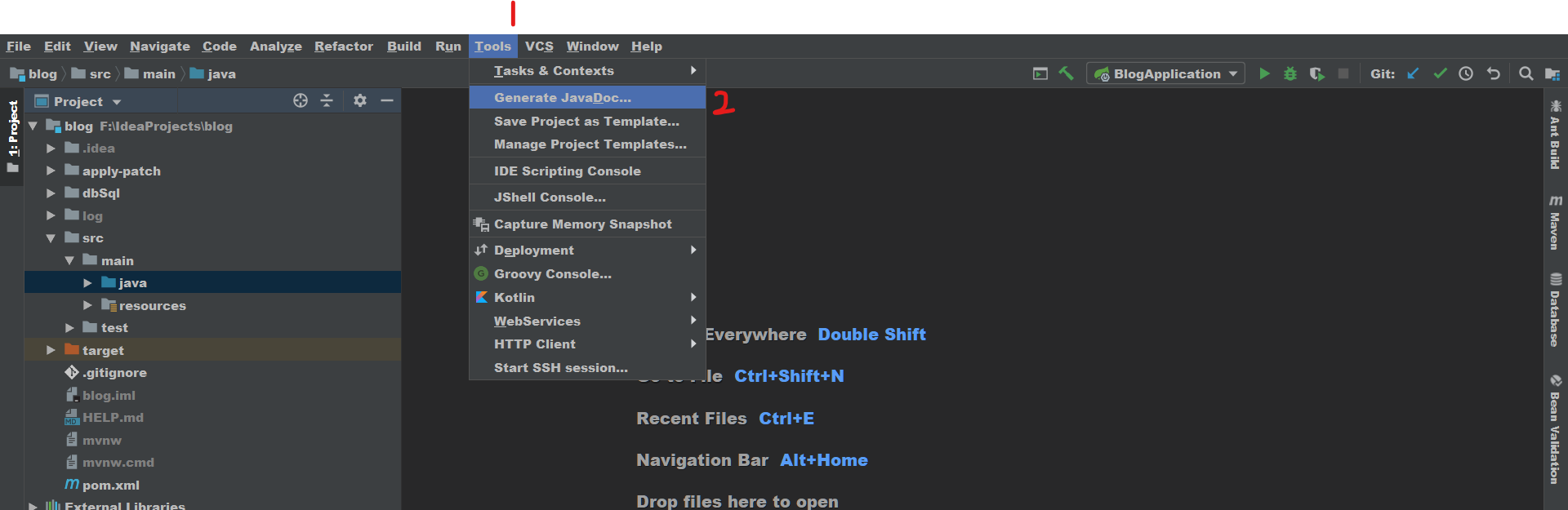Image resolution: width=1568 pixels, height=510 pixels.
Task: Expand the apply-patch folder
Action: [51, 171]
